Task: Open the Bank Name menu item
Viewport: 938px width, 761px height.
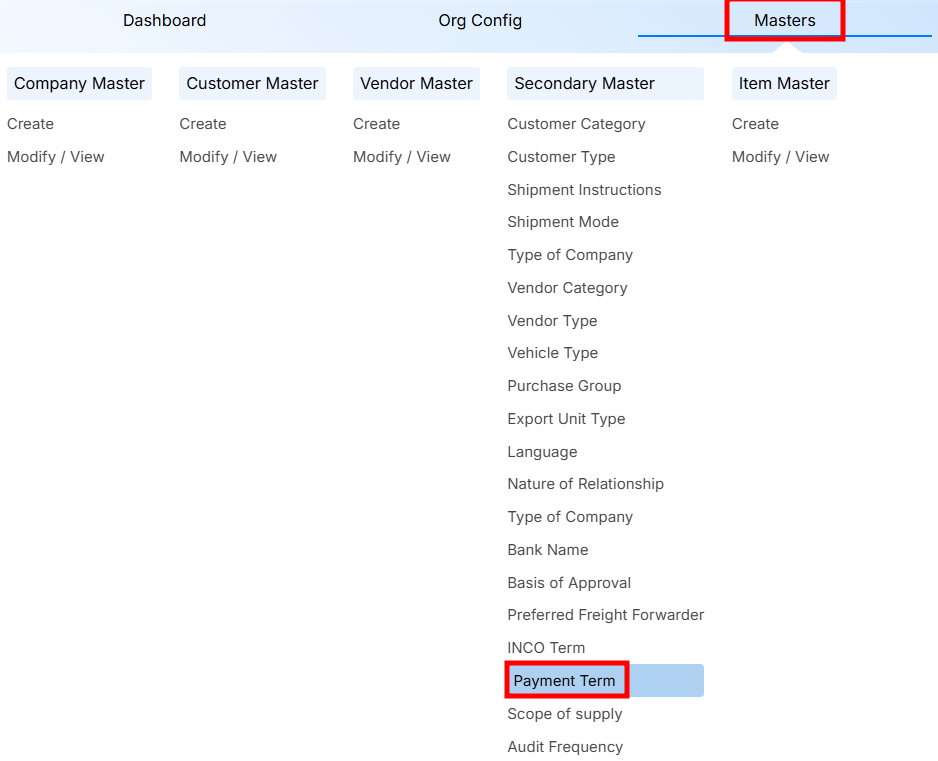Action: [547, 550]
